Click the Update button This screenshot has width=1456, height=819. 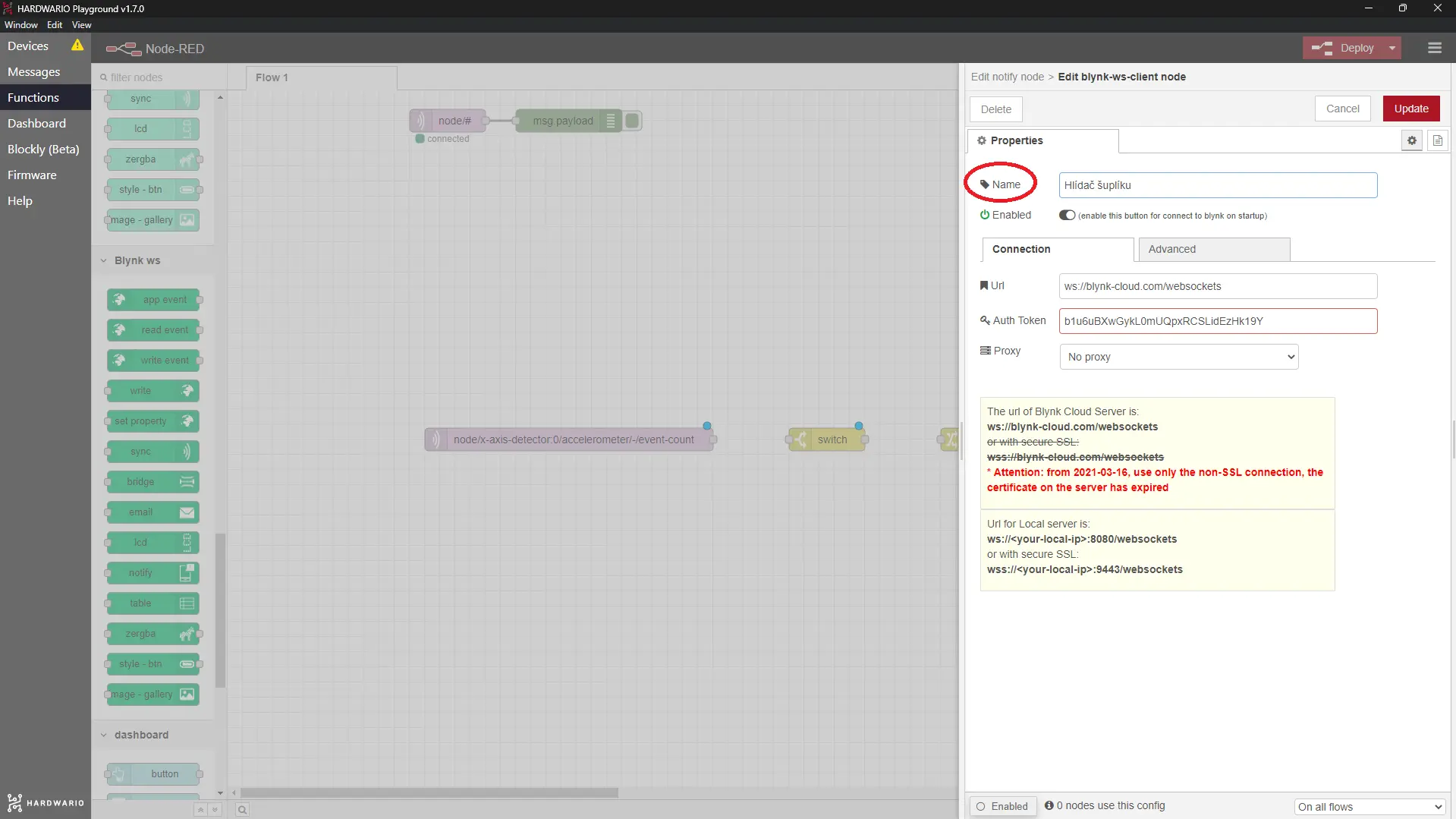point(1410,109)
